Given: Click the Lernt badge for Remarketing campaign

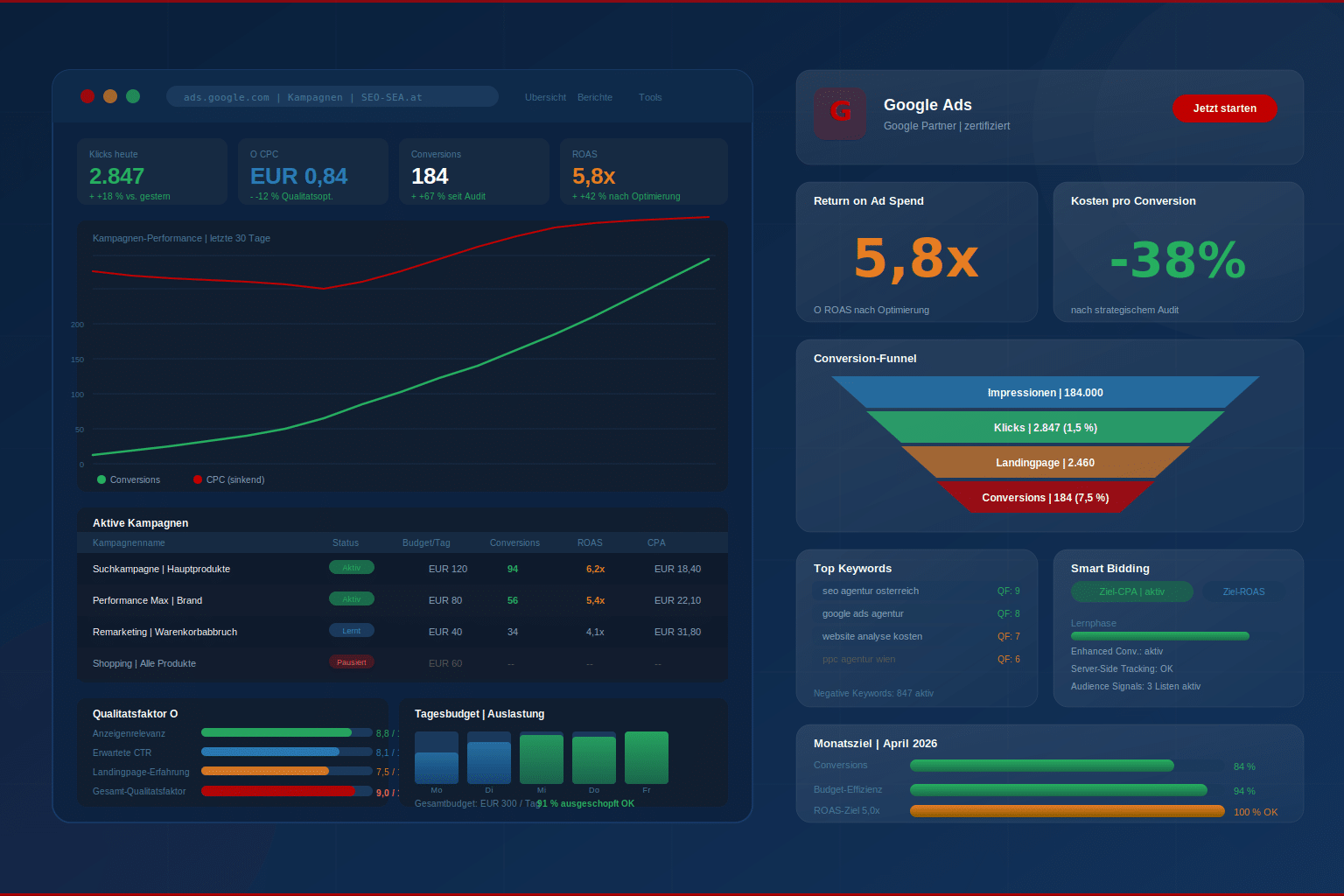Looking at the screenshot, I should (352, 631).
